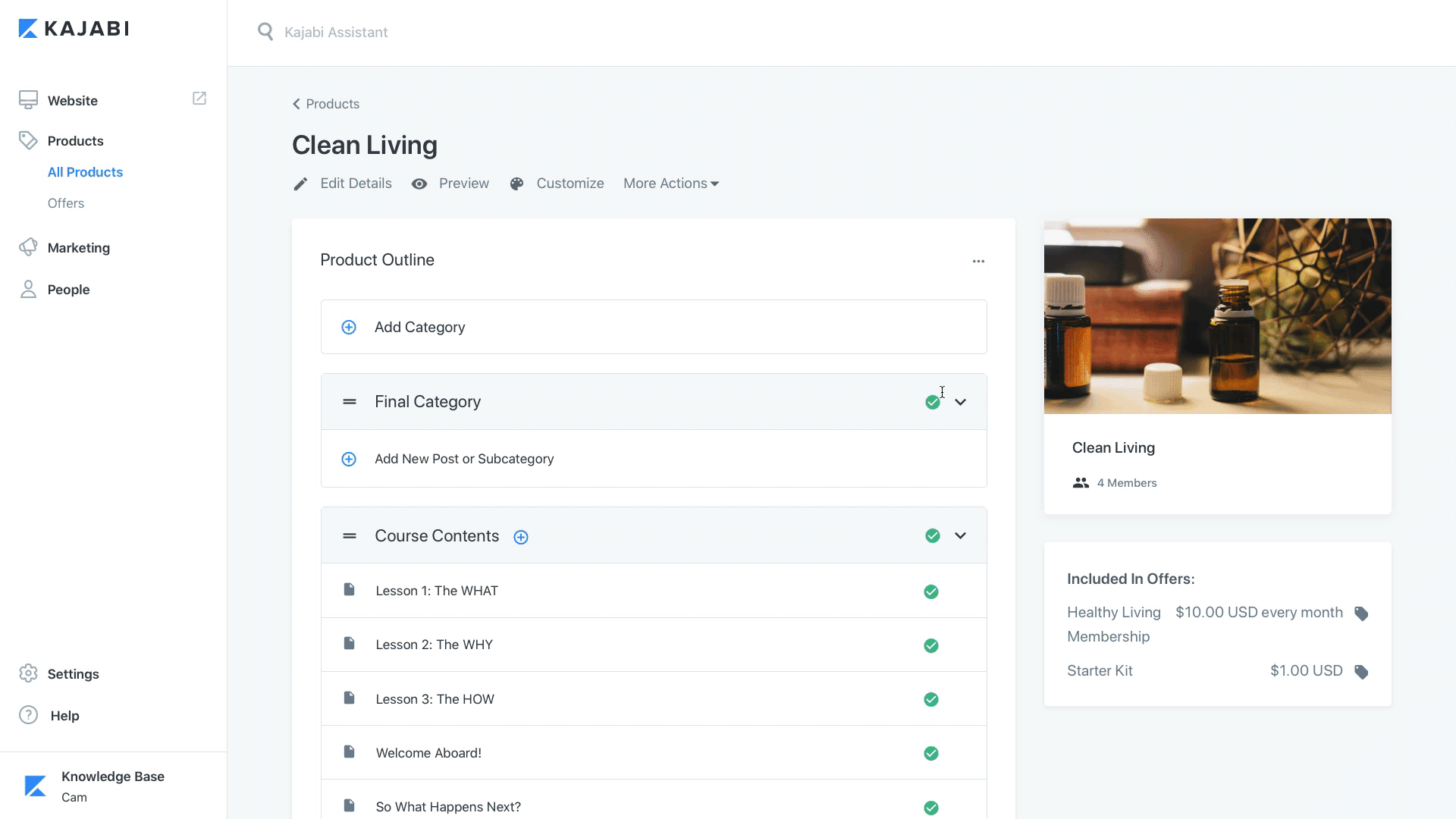Open the More Actions dropdown
1456x819 pixels.
670,184
